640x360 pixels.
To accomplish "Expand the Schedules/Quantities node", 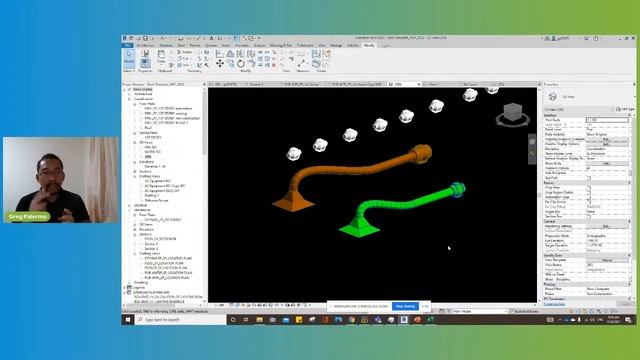I will click(125, 292).
